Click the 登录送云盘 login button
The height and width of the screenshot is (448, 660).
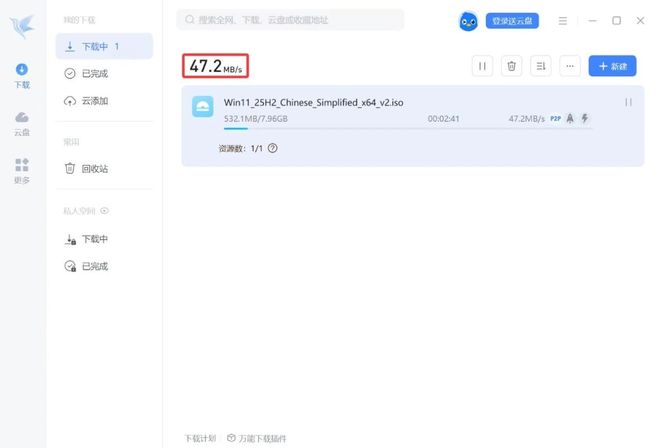click(x=512, y=21)
